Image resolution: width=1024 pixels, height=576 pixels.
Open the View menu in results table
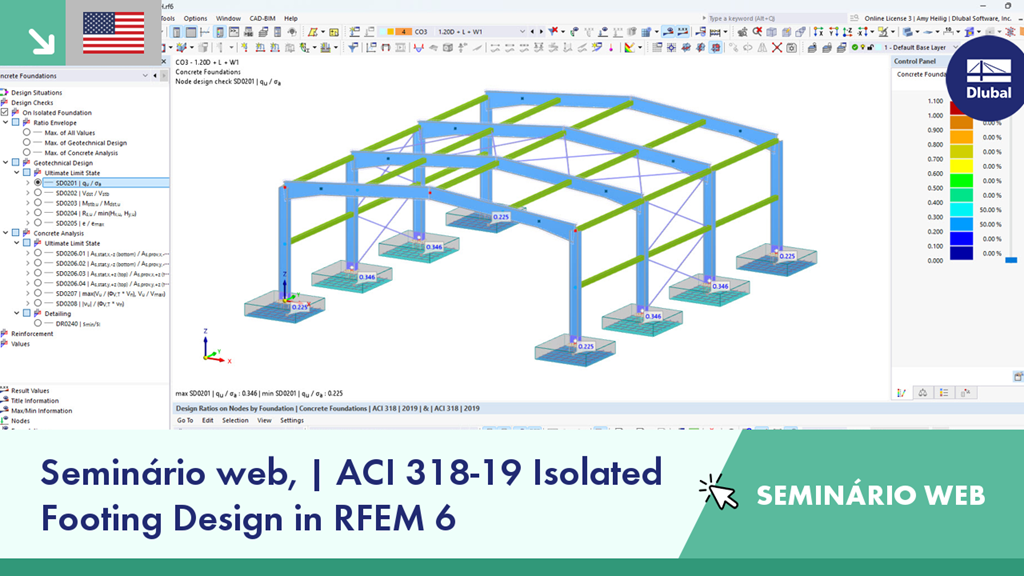[264, 421]
